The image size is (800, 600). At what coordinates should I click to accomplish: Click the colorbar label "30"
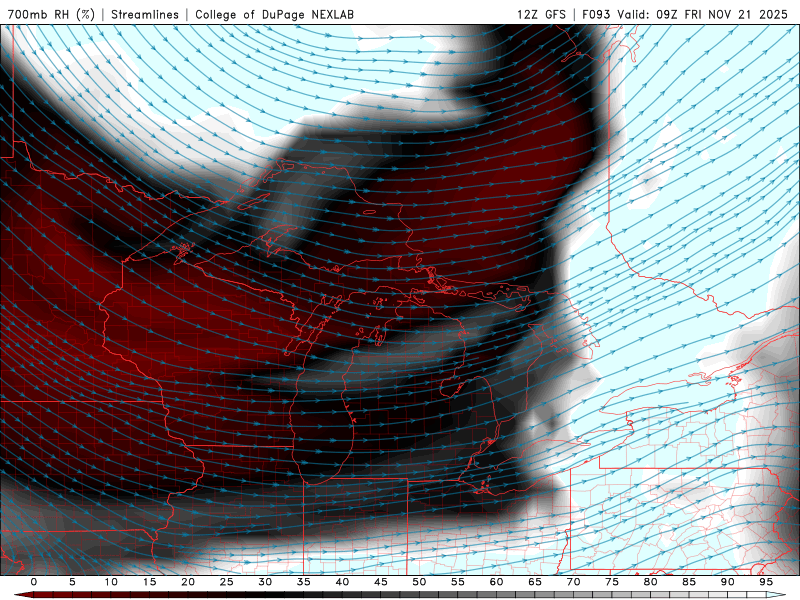coord(265,582)
